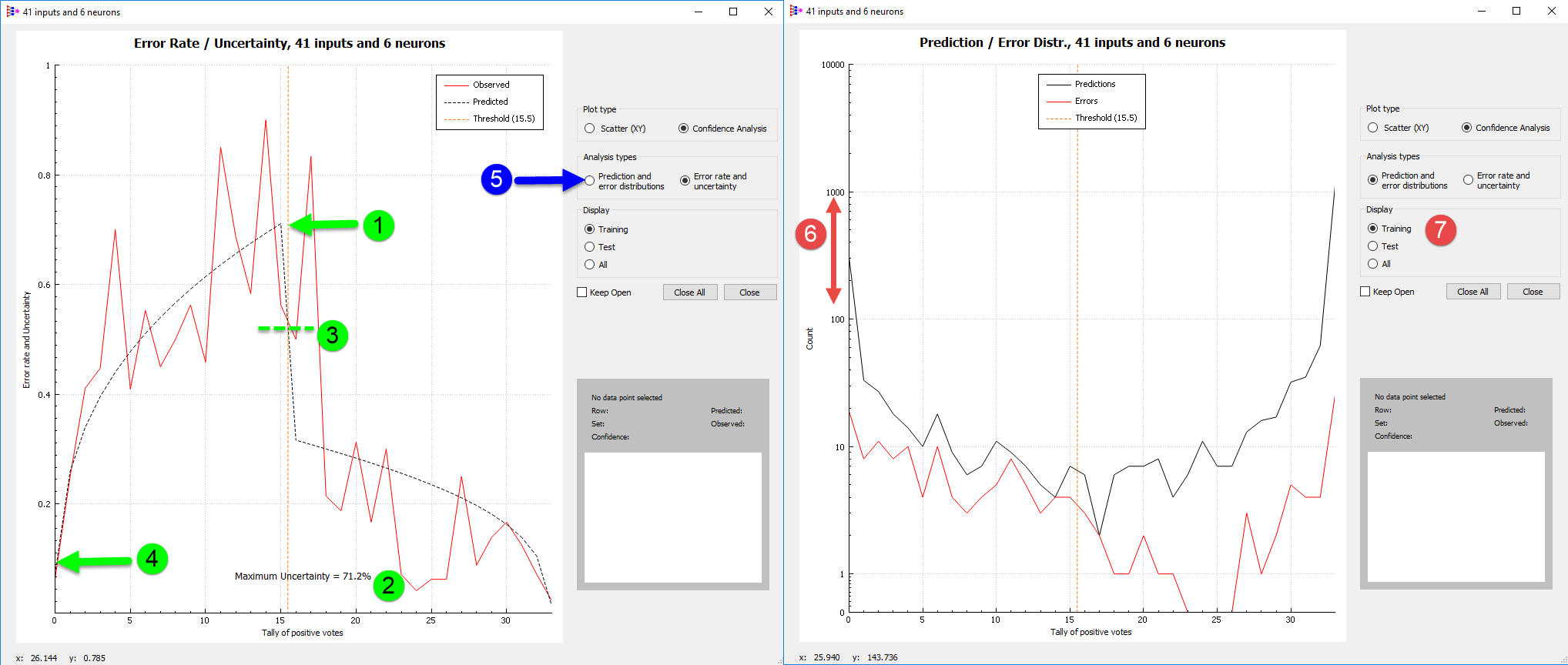The height and width of the screenshot is (665, 1568).
Task: Select Training display in left window
Action: coord(590,229)
